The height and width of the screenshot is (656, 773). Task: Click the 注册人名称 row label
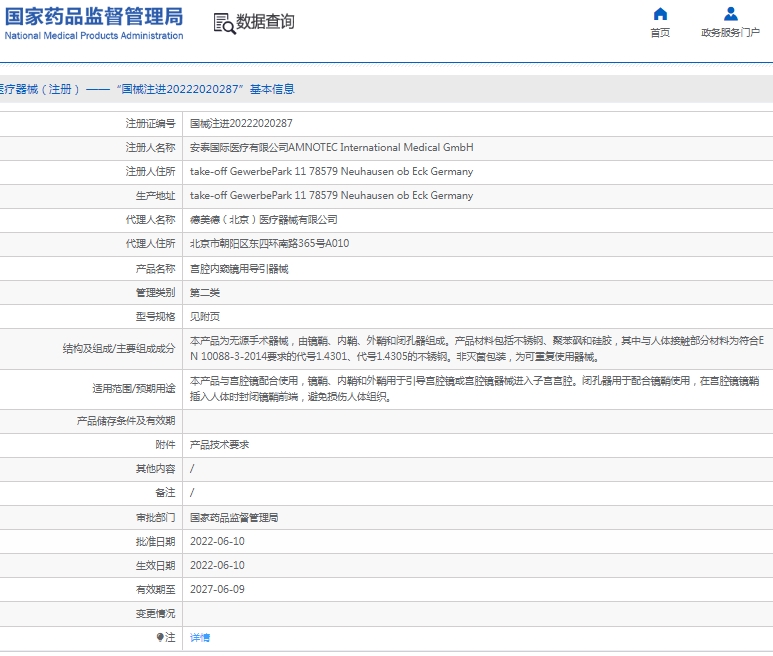(150, 147)
